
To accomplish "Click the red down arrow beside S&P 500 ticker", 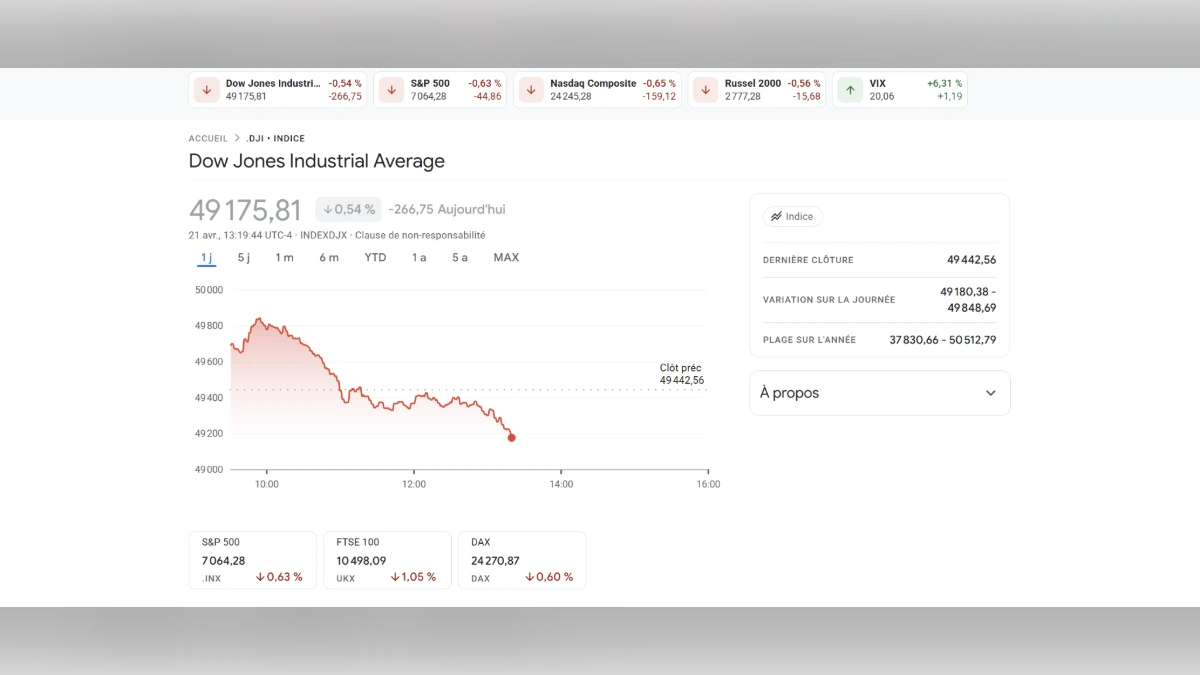I will pyautogui.click(x=390, y=89).
